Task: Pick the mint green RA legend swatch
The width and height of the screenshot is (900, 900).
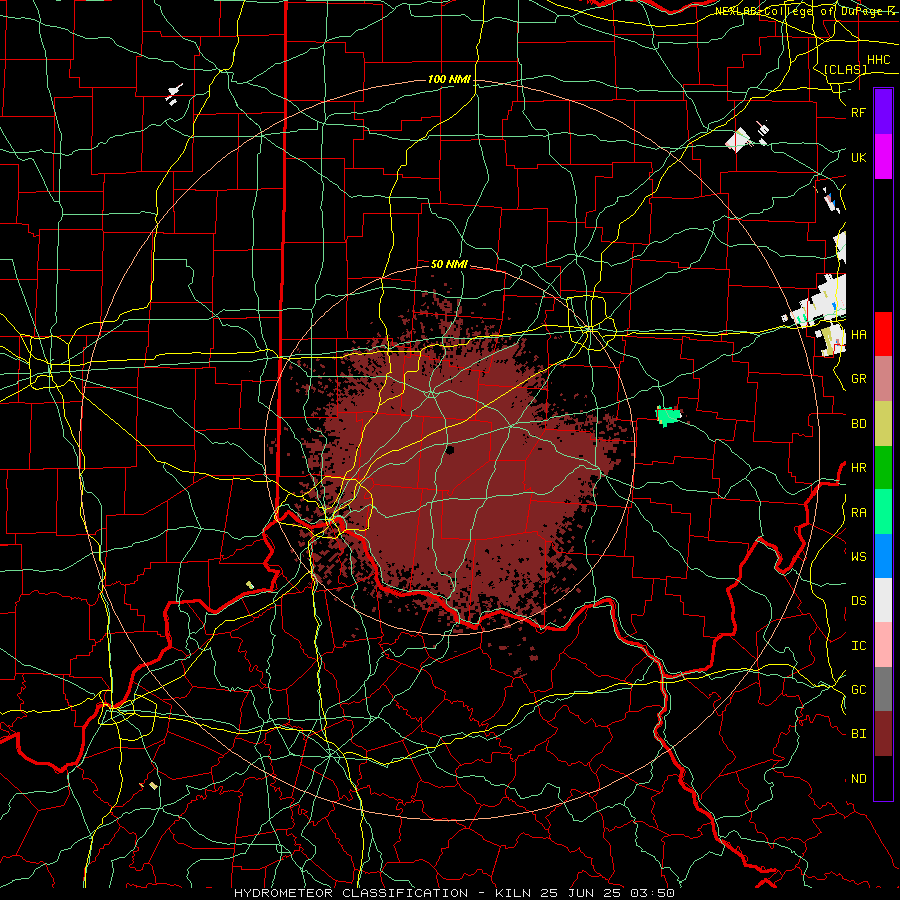Action: (x=883, y=512)
